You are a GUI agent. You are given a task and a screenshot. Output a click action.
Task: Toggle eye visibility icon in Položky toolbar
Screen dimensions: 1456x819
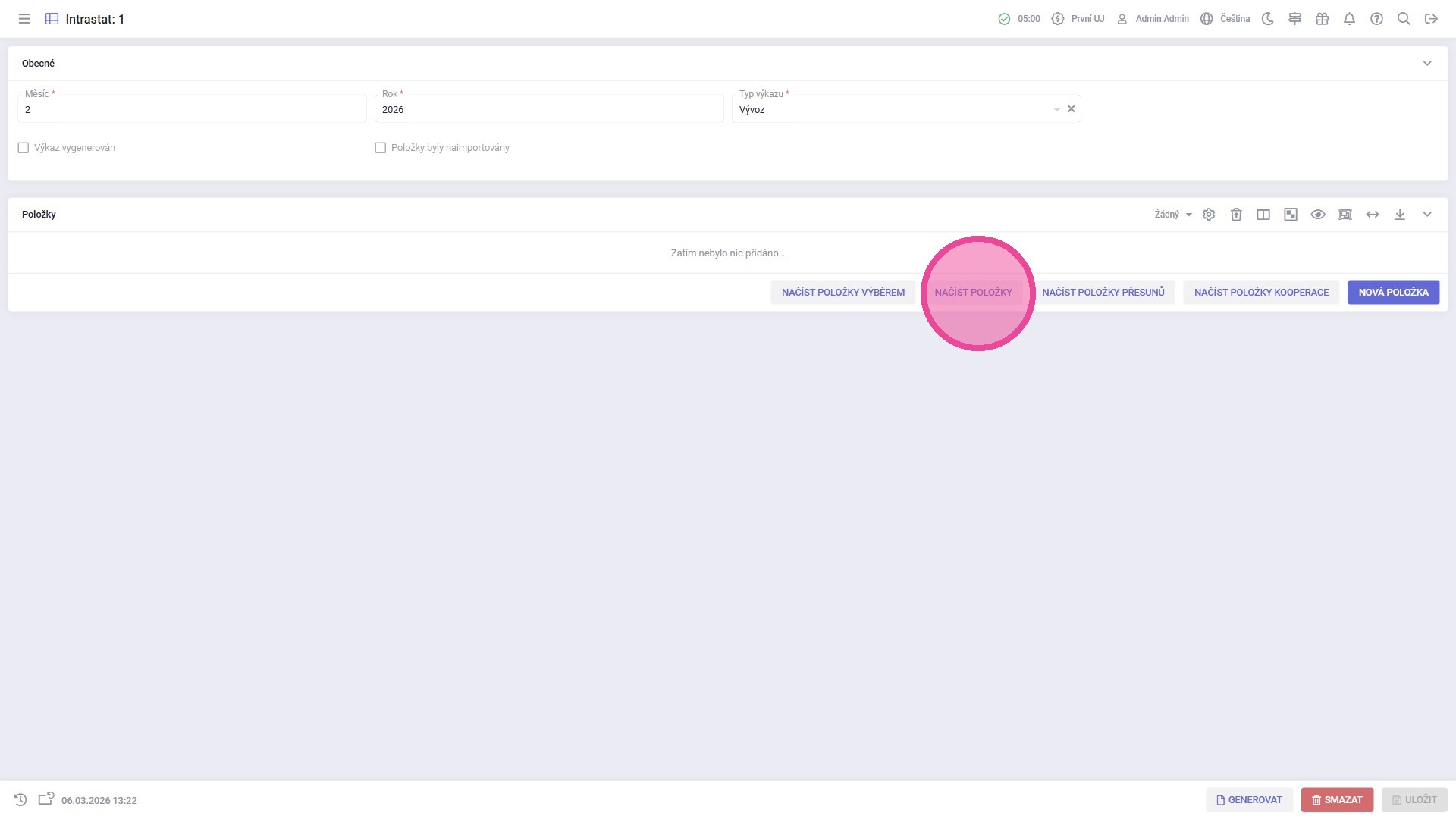pyautogui.click(x=1318, y=215)
